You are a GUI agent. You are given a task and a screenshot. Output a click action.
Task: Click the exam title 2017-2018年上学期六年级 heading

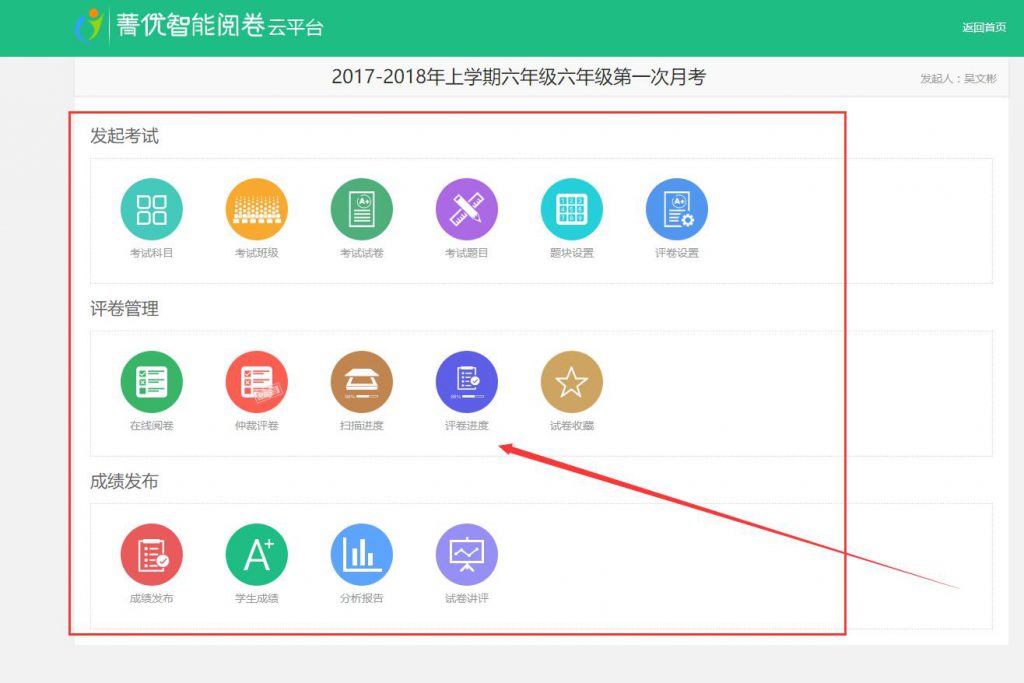(518, 77)
